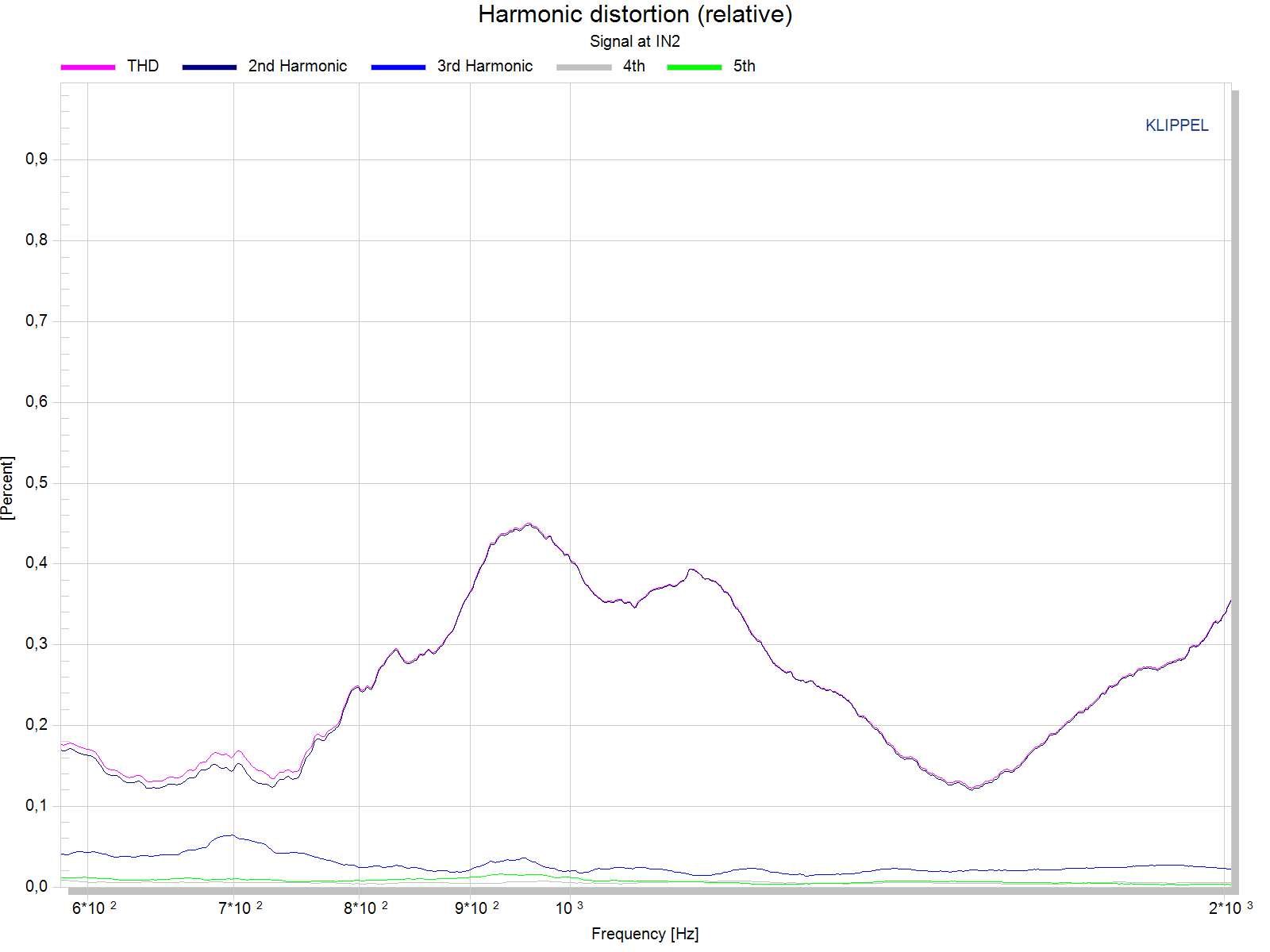The image size is (1270, 952).
Task: Click the 0,1 y-axis tick value
Action: click(x=37, y=805)
